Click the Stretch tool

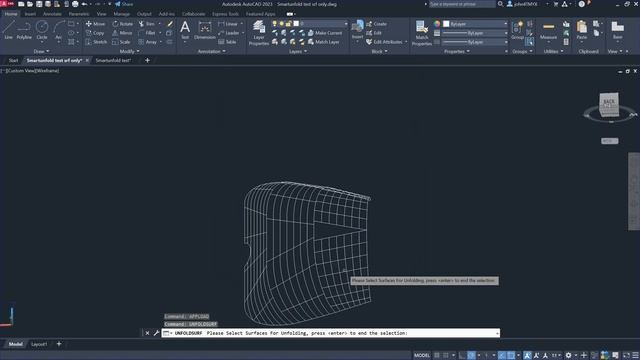point(96,42)
